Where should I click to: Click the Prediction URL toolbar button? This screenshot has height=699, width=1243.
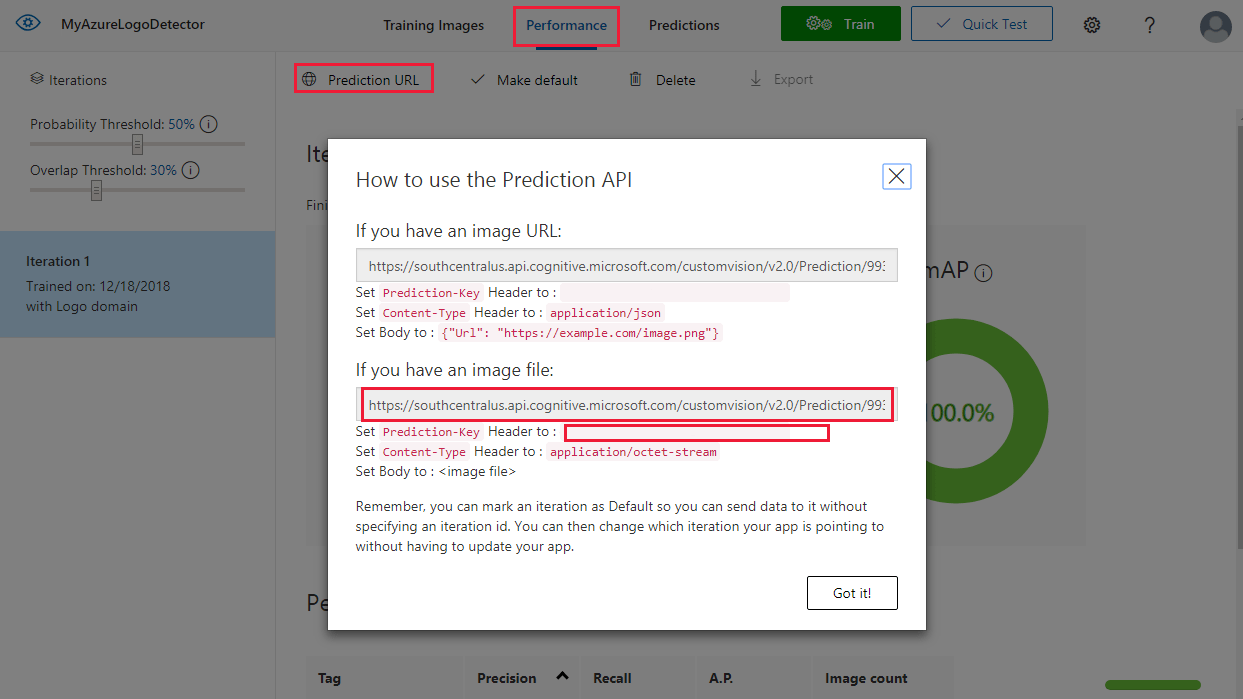pyautogui.click(x=364, y=79)
